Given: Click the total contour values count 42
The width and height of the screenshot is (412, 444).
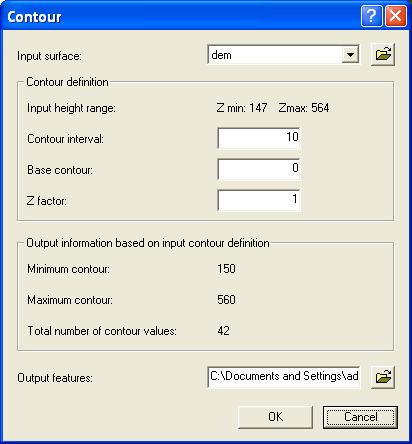Looking at the screenshot, I should pyautogui.click(x=223, y=331).
